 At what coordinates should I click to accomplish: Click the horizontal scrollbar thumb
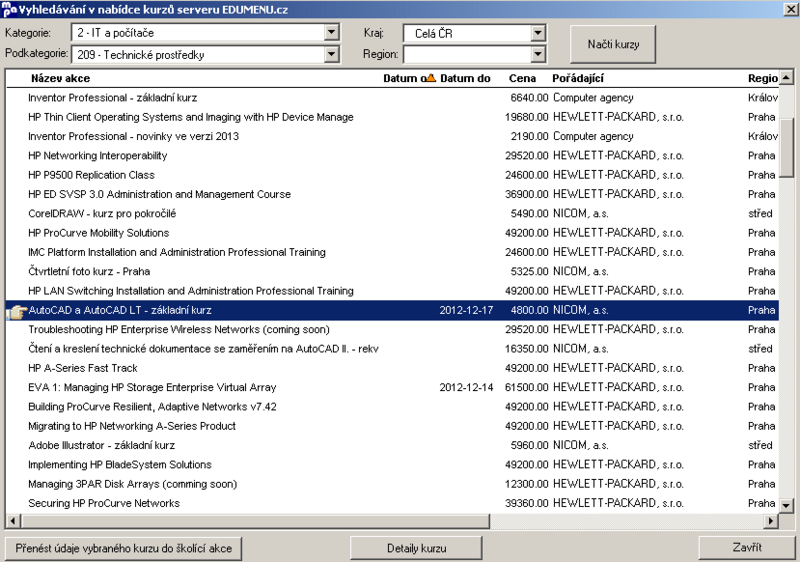(x=255, y=521)
